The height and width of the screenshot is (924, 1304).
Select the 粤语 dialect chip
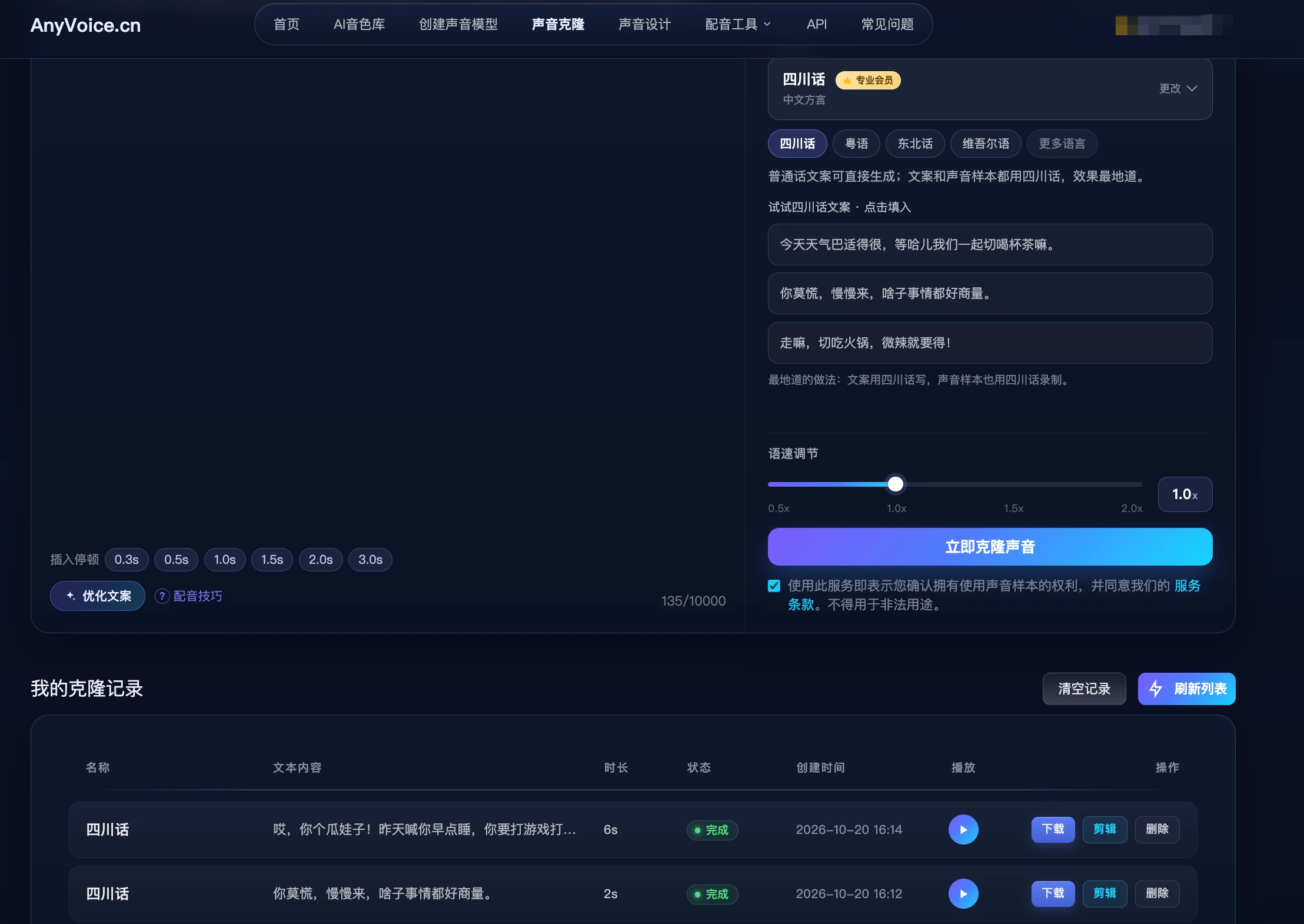click(x=856, y=144)
